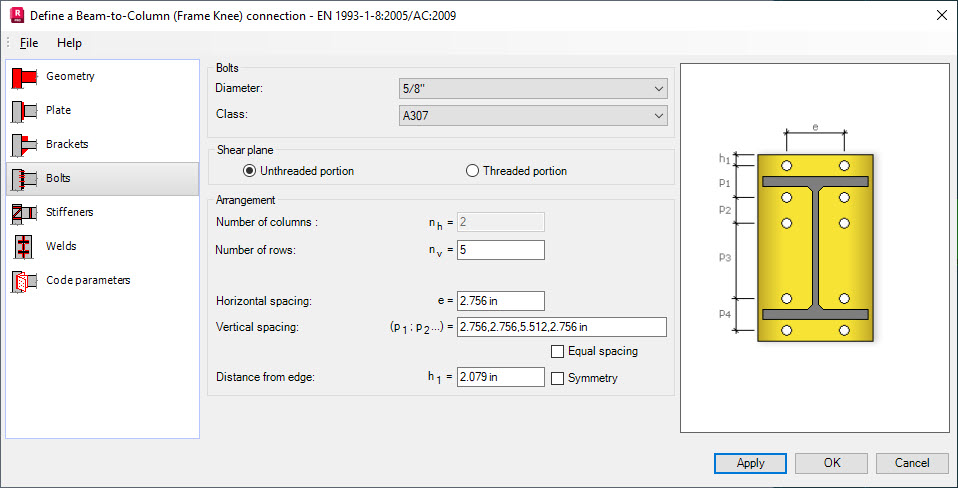The image size is (958, 488).
Task: Click the Bolts section icon
Action: (x=24, y=179)
